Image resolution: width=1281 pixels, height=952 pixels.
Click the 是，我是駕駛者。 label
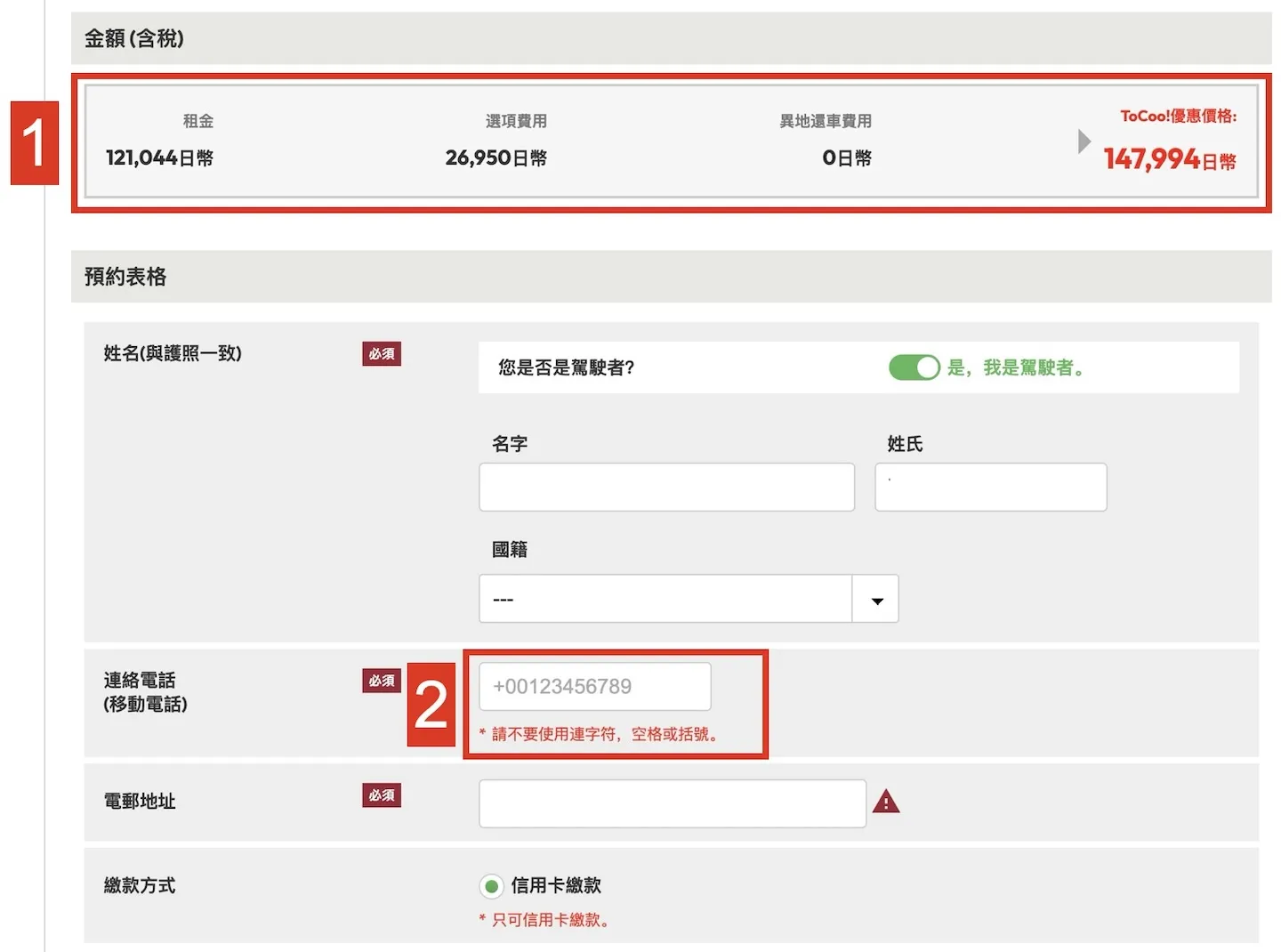point(1016,368)
